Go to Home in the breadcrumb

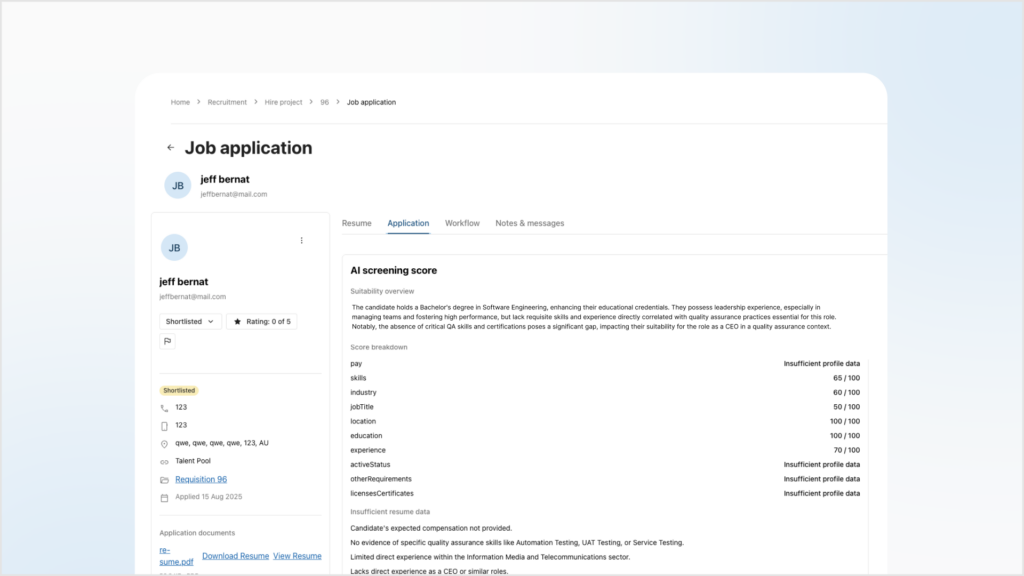(180, 103)
